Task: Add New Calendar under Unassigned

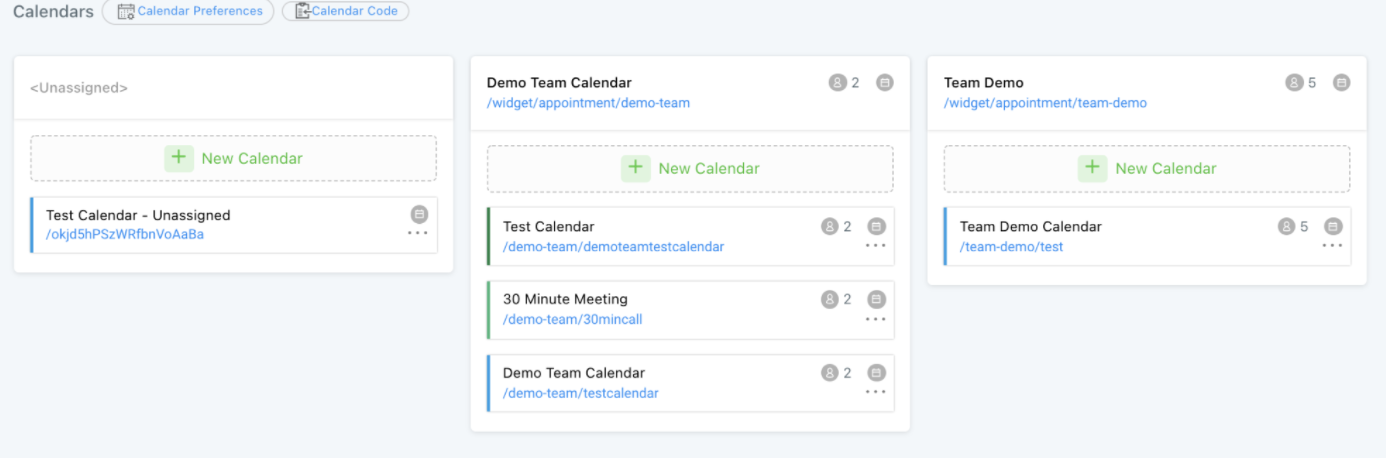Action: 234,158
